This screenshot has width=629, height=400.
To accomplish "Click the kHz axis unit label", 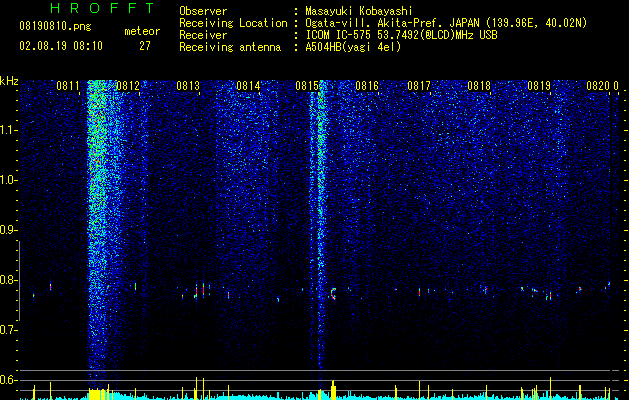I will pyautogui.click(x=9, y=81).
